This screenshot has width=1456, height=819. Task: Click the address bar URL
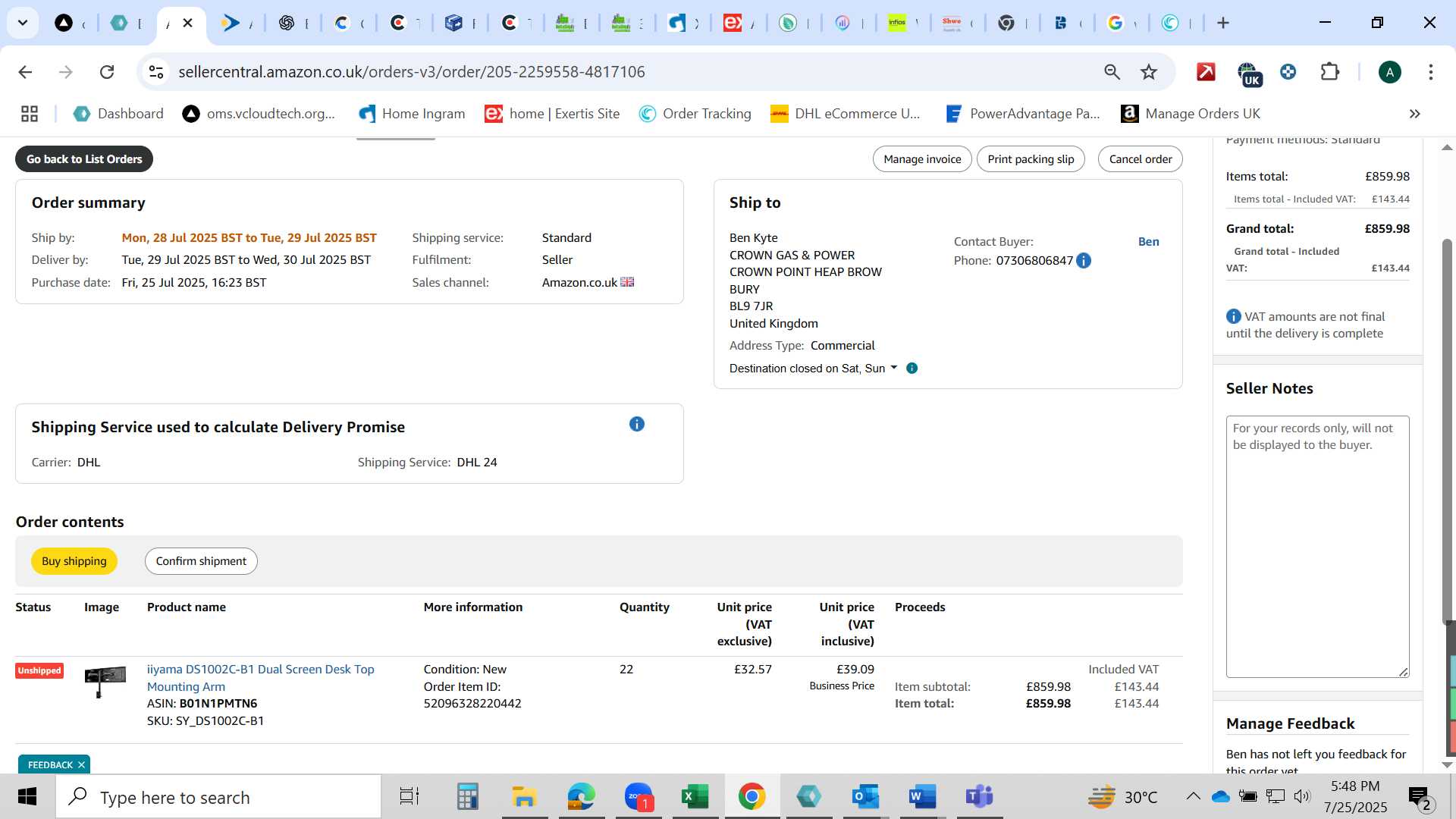411,72
